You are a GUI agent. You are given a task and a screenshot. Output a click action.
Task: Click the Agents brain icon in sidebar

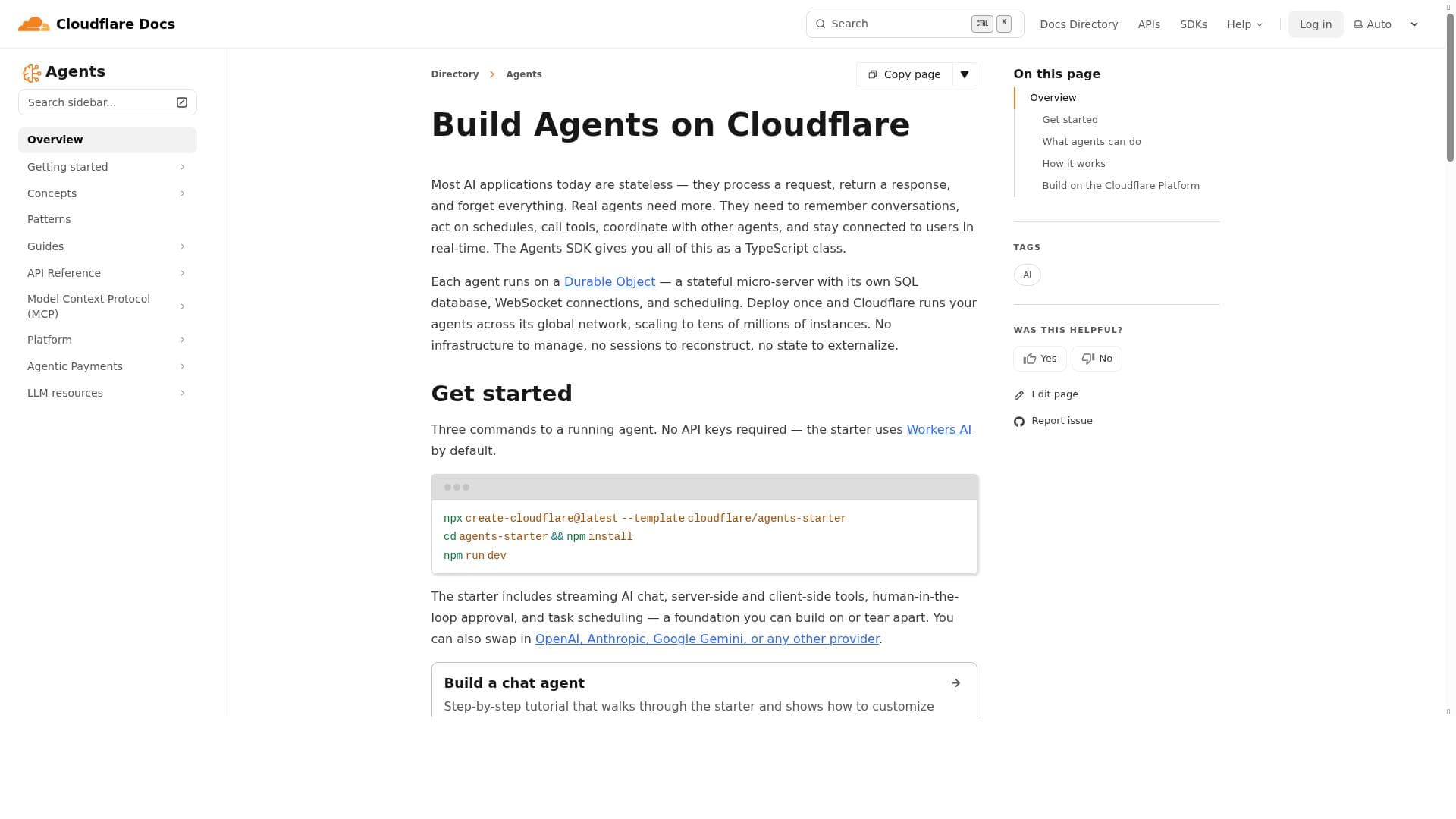point(32,73)
